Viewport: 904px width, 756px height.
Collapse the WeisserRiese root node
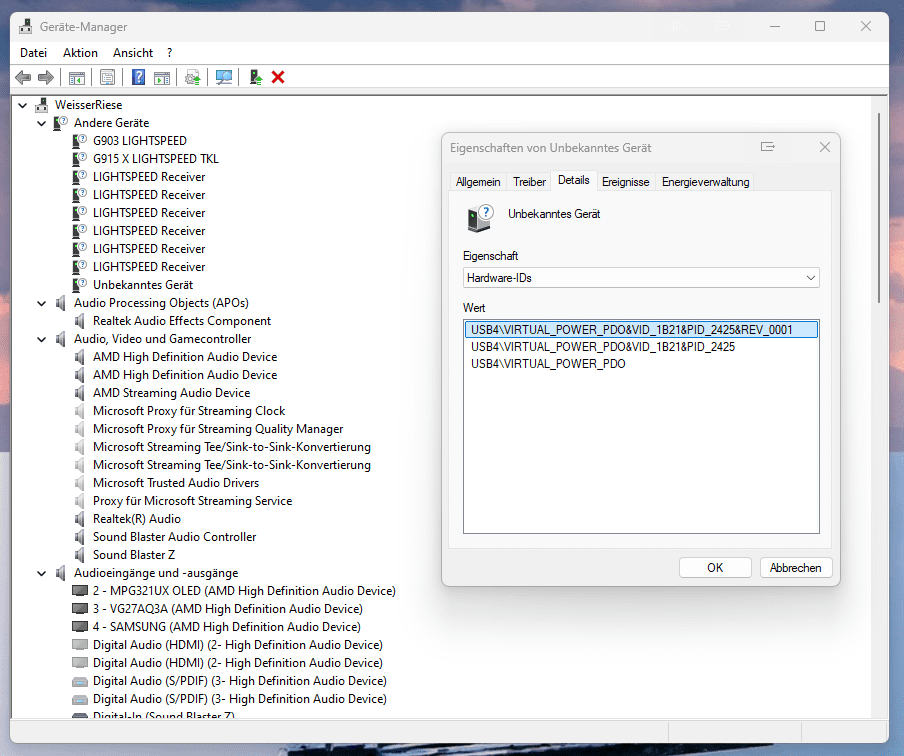[22, 105]
